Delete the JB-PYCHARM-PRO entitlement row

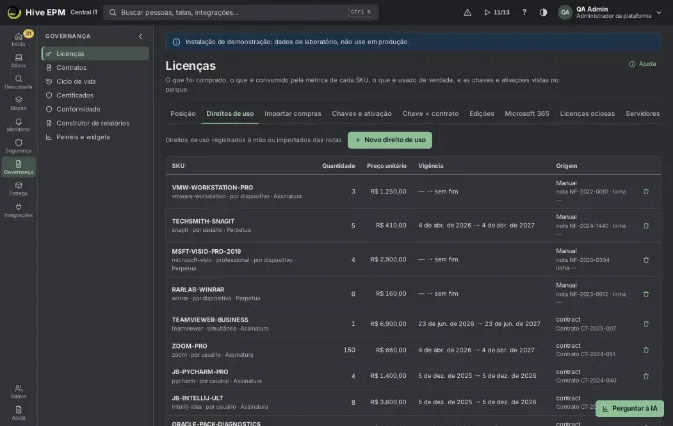click(646, 376)
